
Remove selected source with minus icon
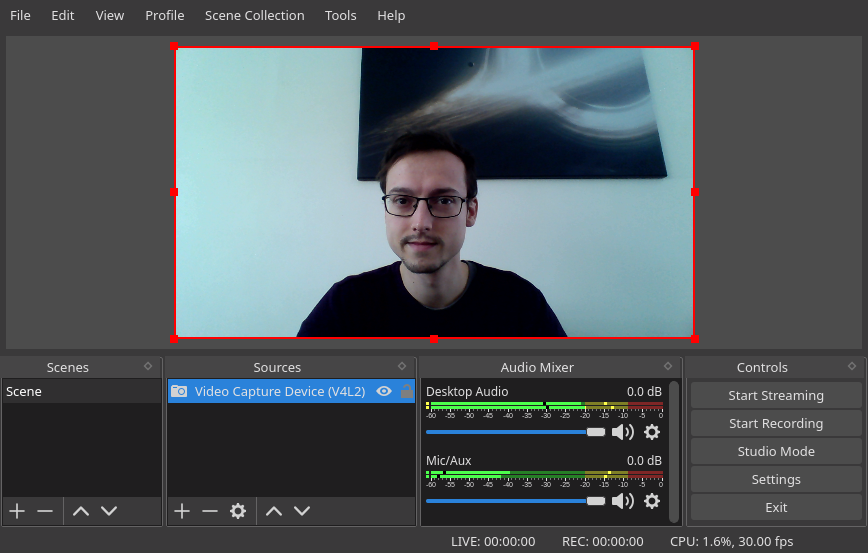tap(210, 511)
